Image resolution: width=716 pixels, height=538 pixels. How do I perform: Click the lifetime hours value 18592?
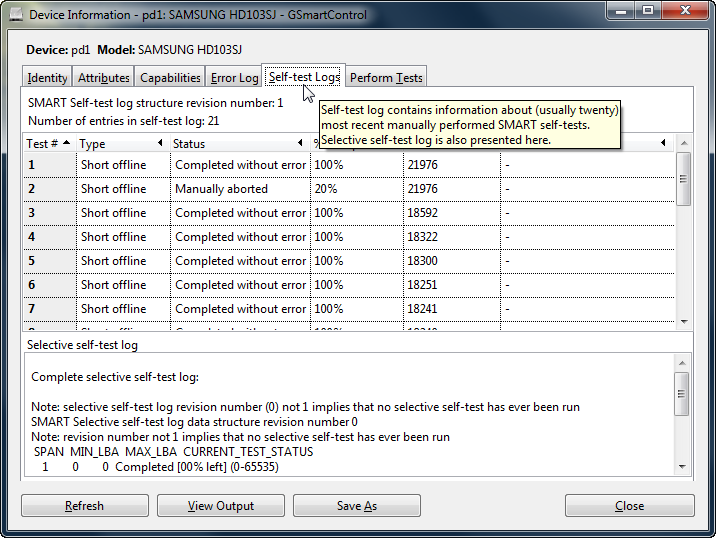(x=422, y=213)
